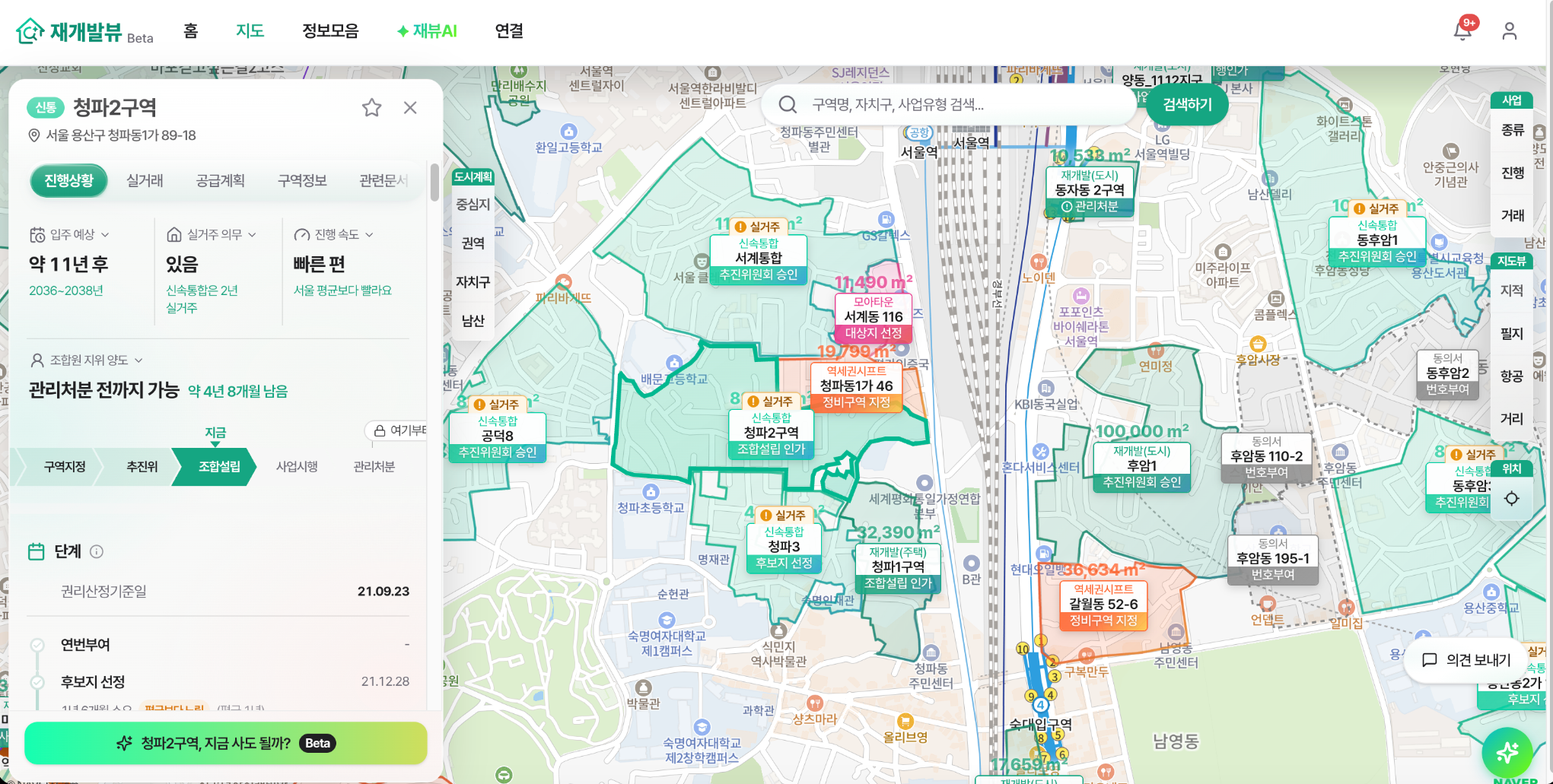Open the 종류 business filter
This screenshot has width=1553, height=784.
pyautogui.click(x=1511, y=130)
